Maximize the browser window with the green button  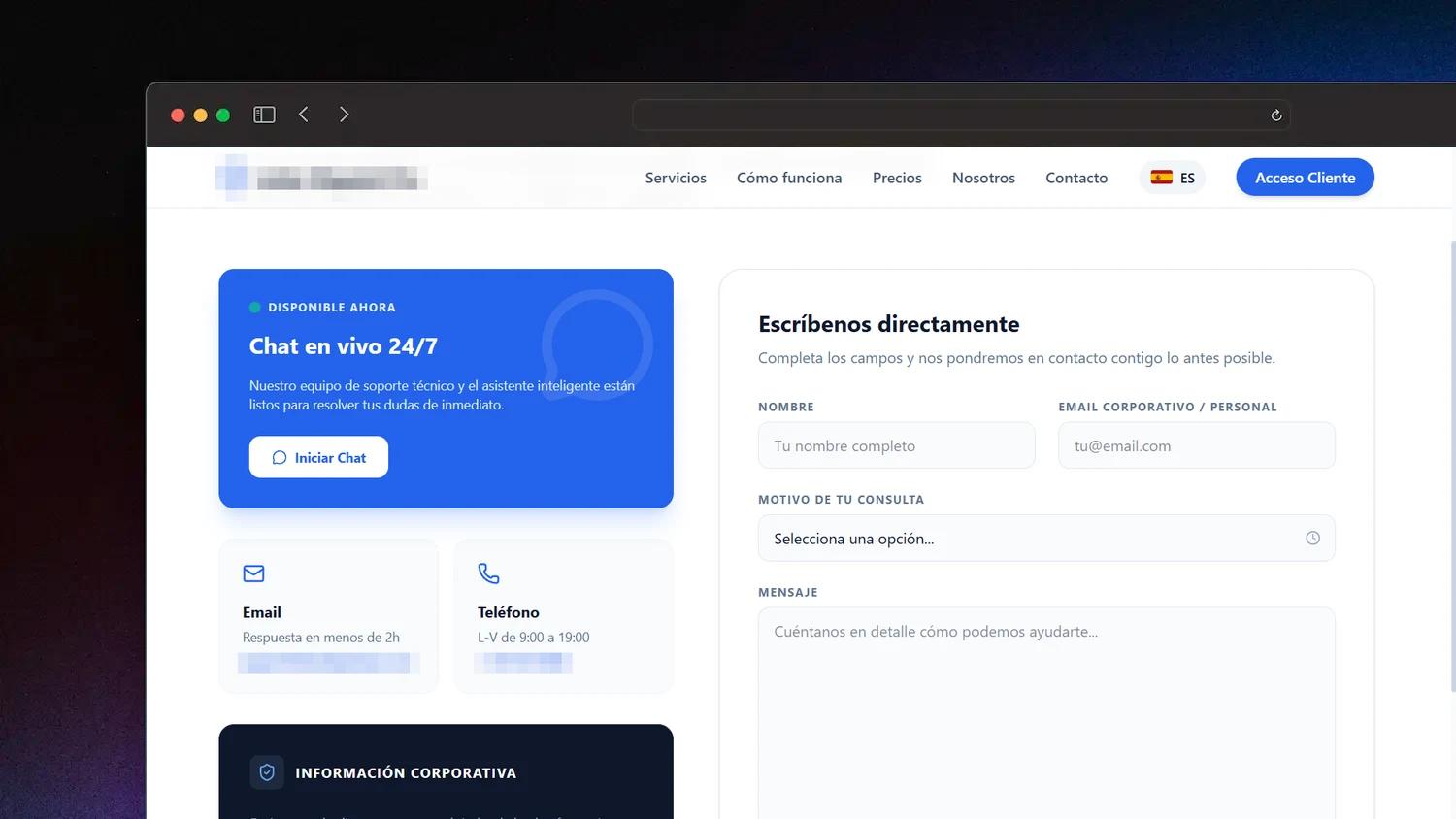(x=222, y=115)
